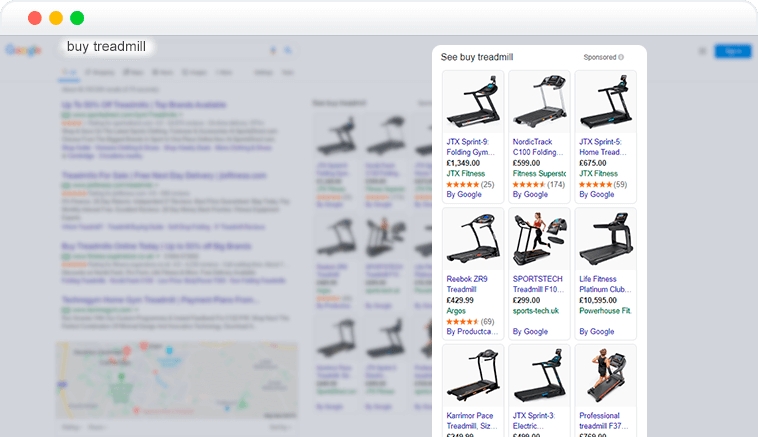Click the buy treadmill search box
Viewport: 758px width, 437px height.
(x=106, y=47)
